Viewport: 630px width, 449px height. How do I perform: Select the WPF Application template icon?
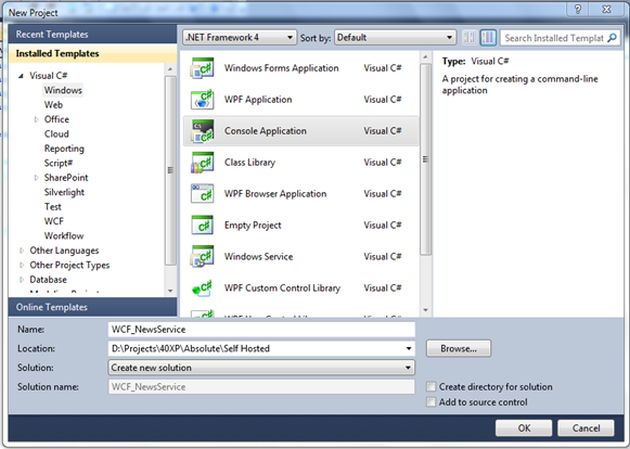pyautogui.click(x=202, y=100)
